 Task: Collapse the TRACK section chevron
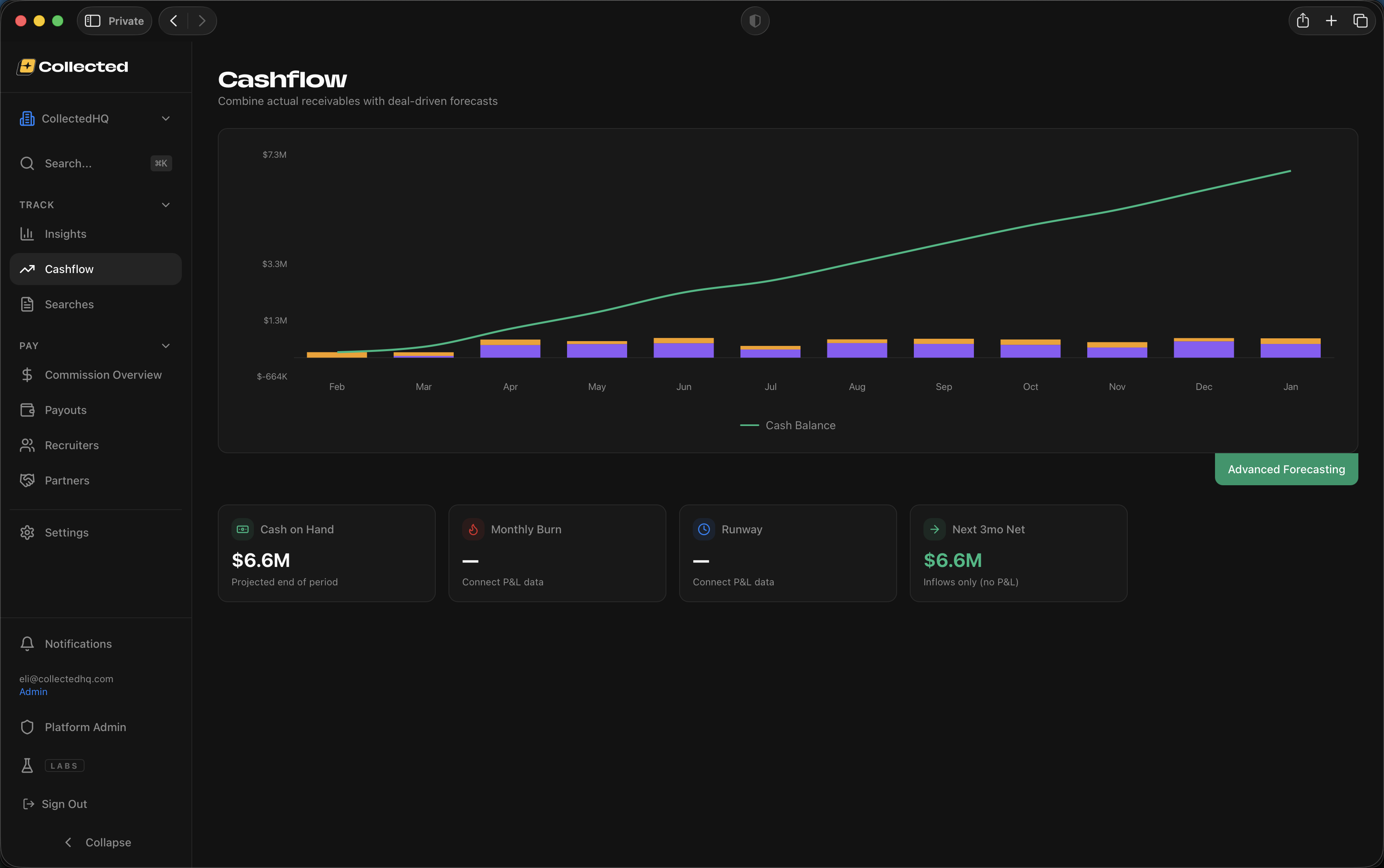pyautogui.click(x=166, y=205)
